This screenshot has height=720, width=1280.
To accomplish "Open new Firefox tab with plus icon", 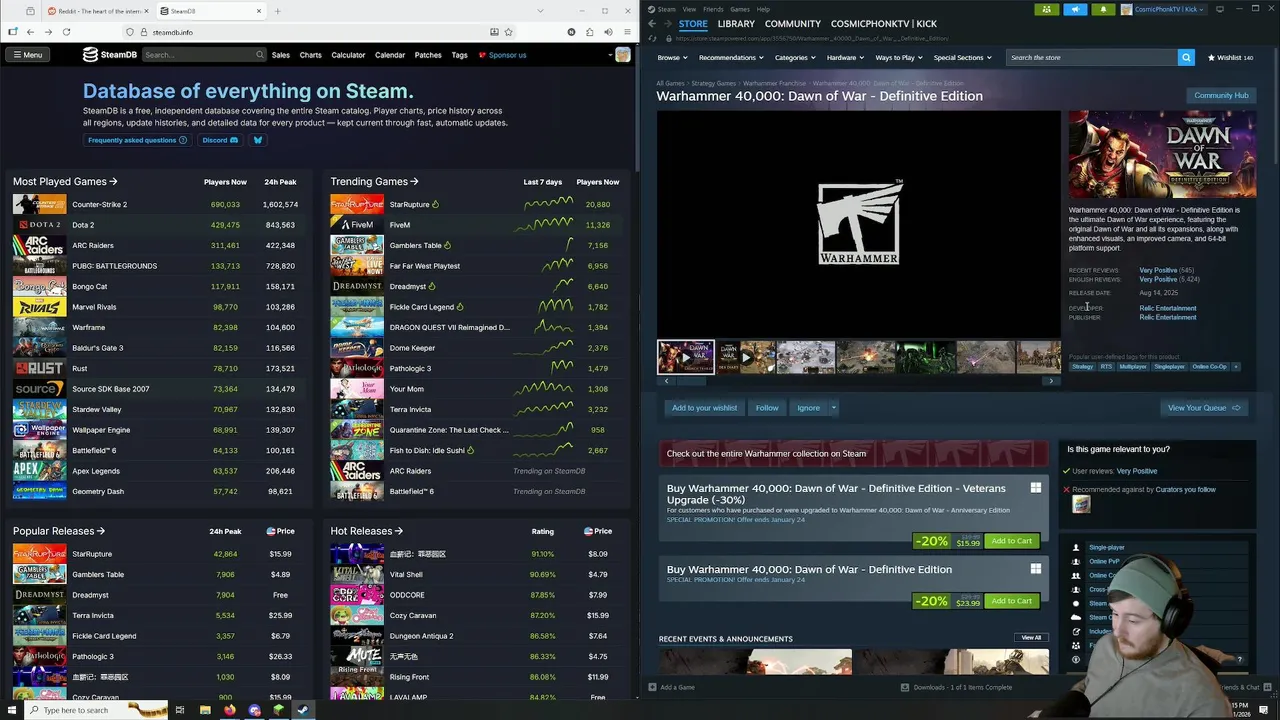I will click(x=277, y=11).
